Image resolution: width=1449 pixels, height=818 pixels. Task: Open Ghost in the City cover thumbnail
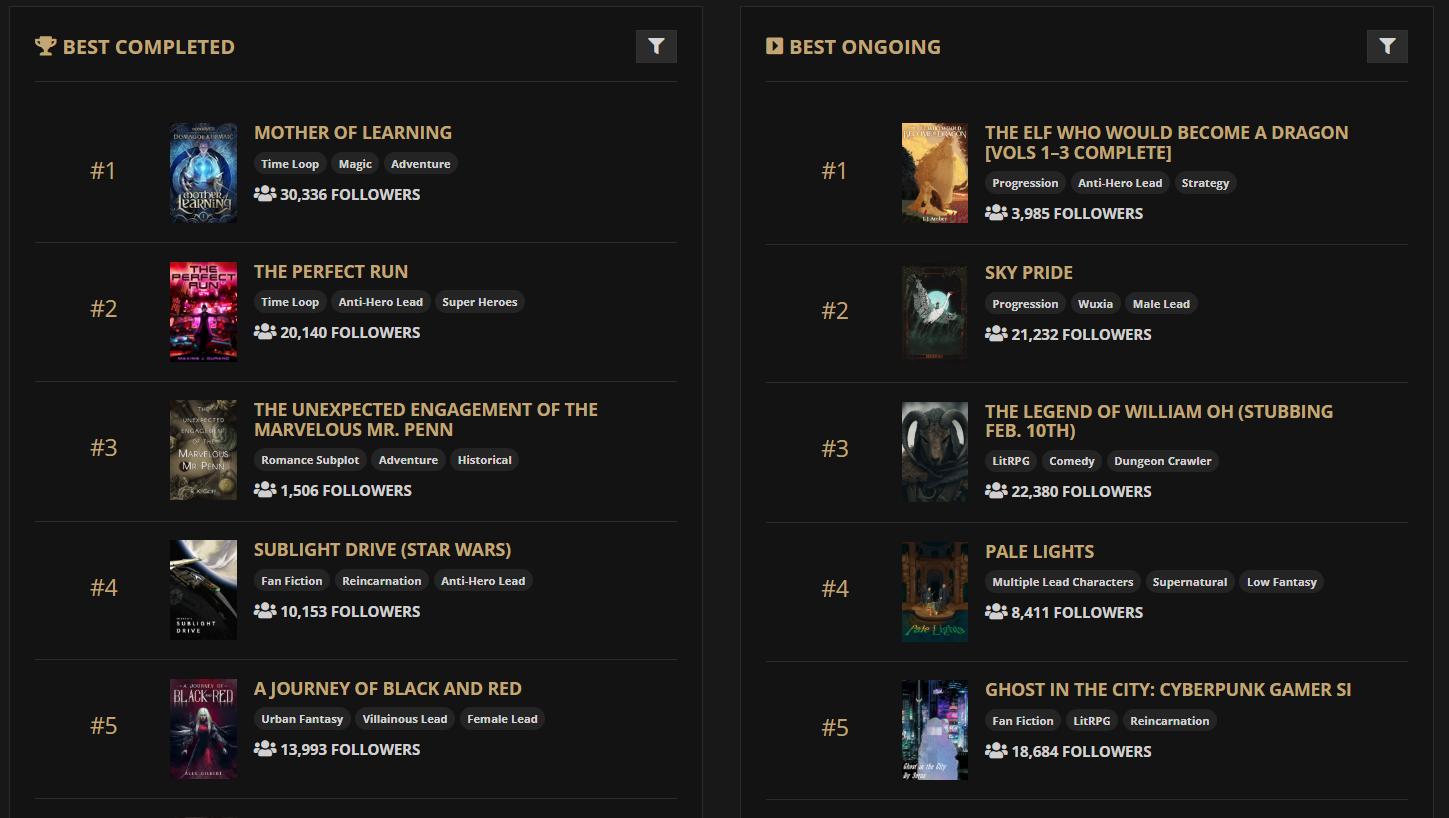pyautogui.click(x=934, y=730)
